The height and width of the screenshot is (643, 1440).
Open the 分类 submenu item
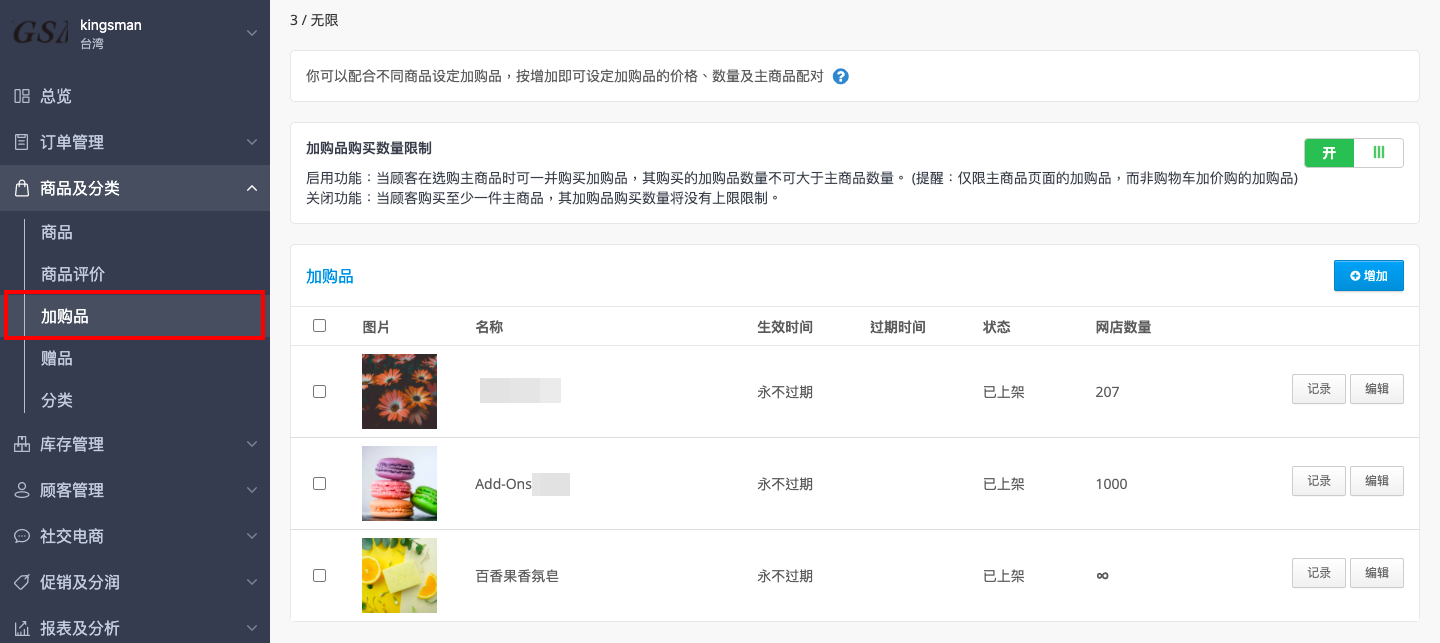pos(56,400)
